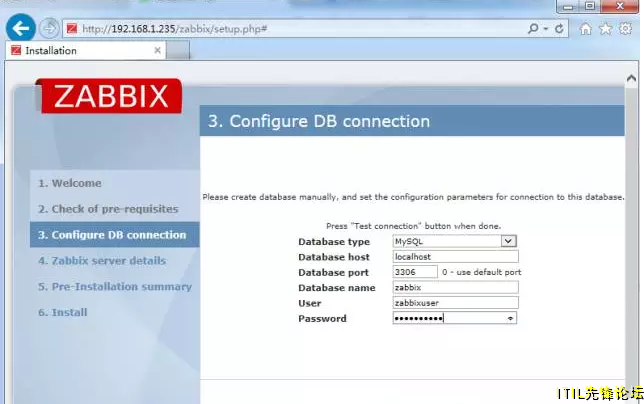Click the Database port field showing 3306
Image resolution: width=644 pixels, height=404 pixels.
(x=415, y=272)
